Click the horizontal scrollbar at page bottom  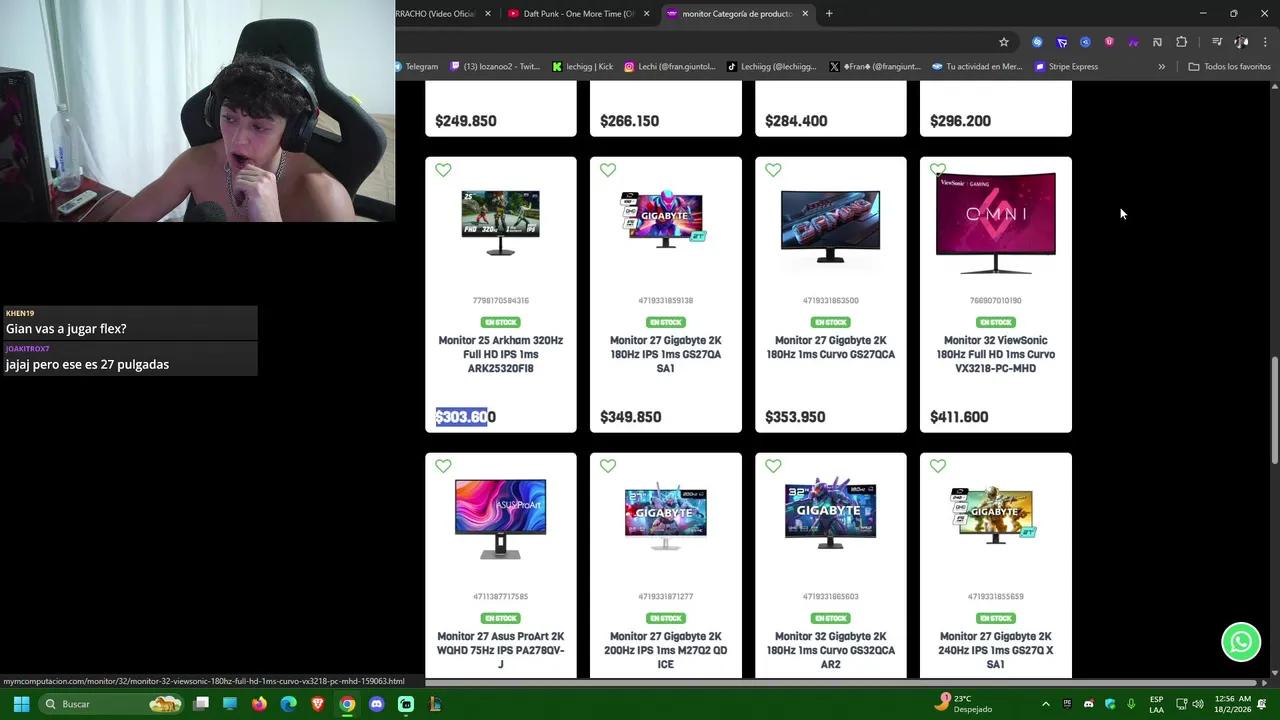click(840, 683)
